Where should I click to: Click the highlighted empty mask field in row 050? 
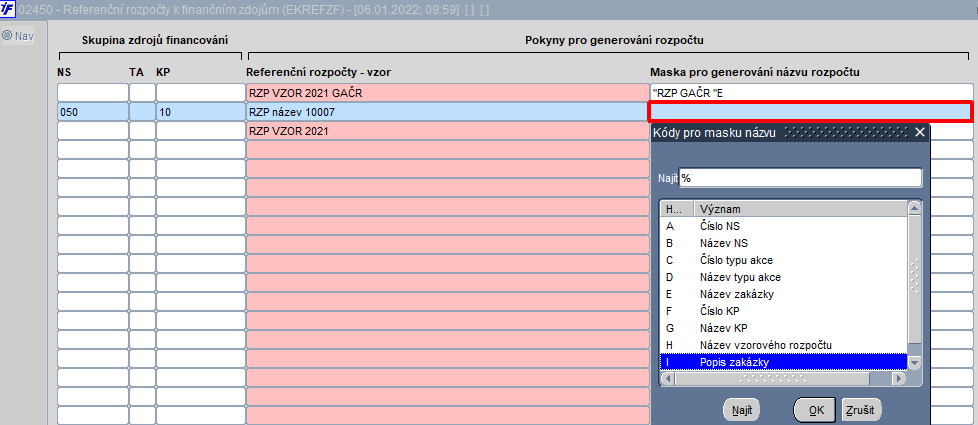811,112
